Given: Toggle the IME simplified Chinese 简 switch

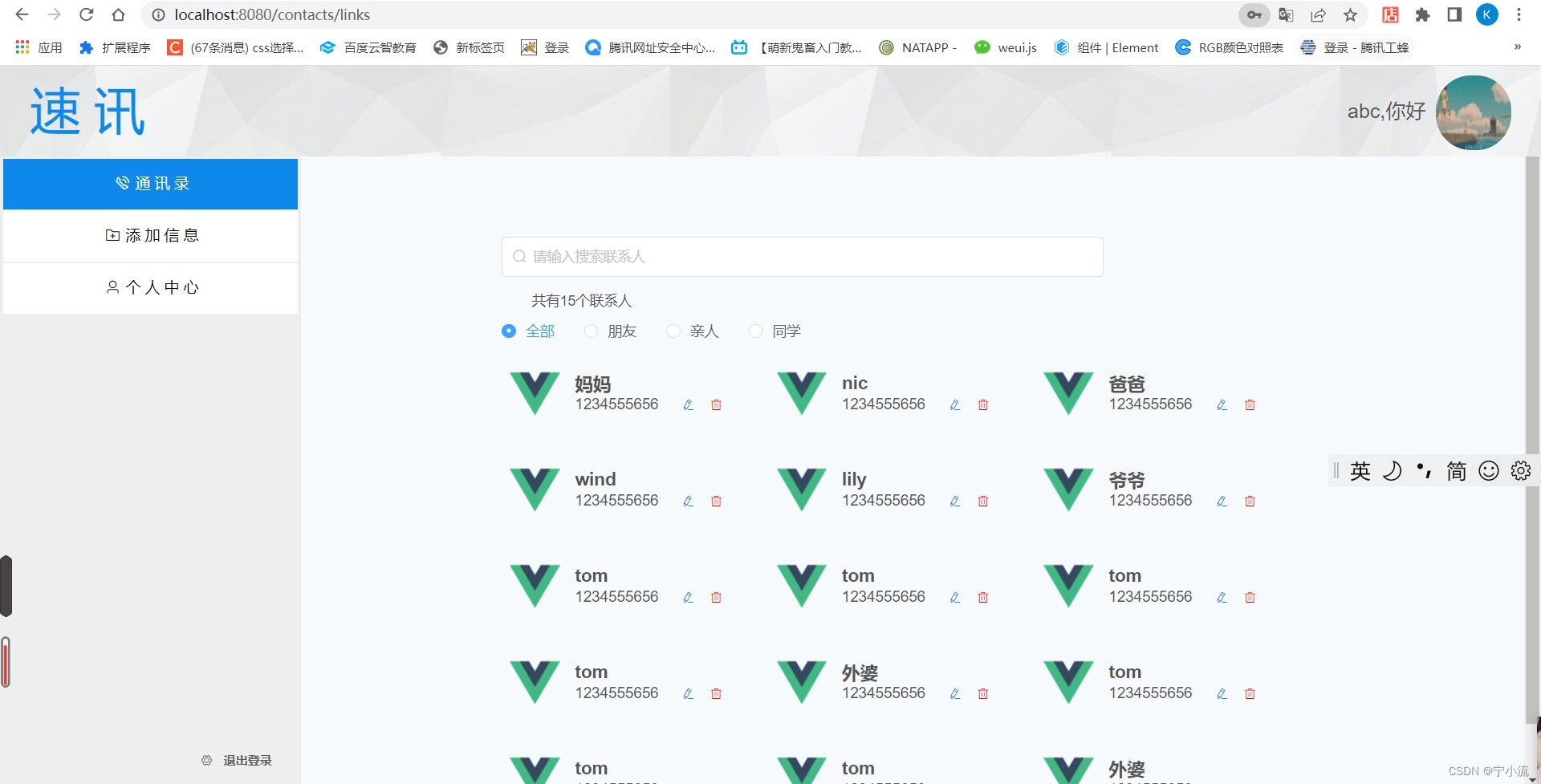Looking at the screenshot, I should pyautogui.click(x=1456, y=471).
